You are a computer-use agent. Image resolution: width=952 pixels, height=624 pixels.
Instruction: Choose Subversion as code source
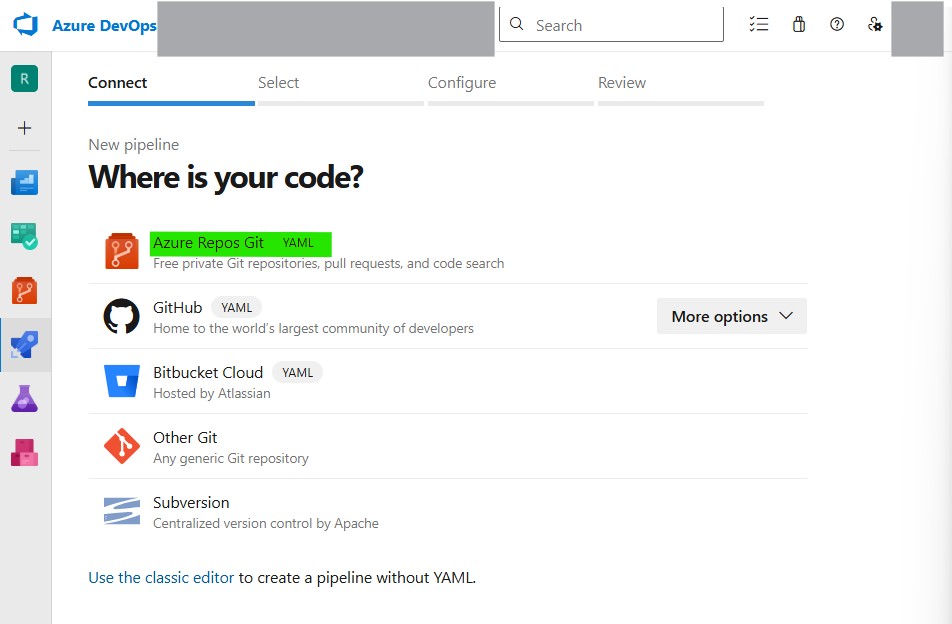tap(448, 511)
